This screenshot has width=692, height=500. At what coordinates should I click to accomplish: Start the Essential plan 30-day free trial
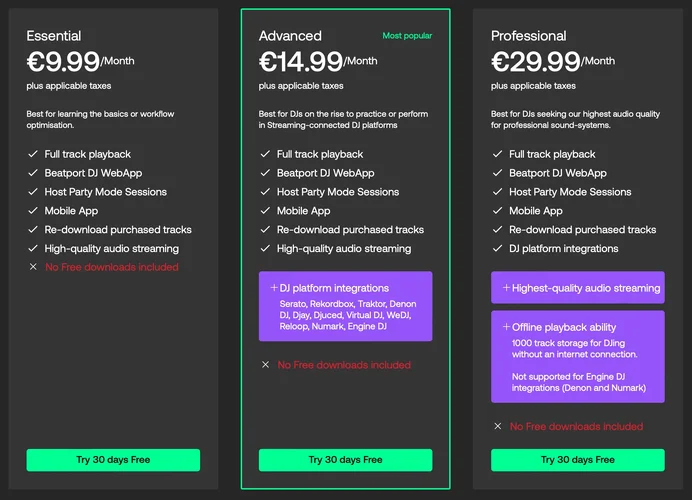[113, 460]
